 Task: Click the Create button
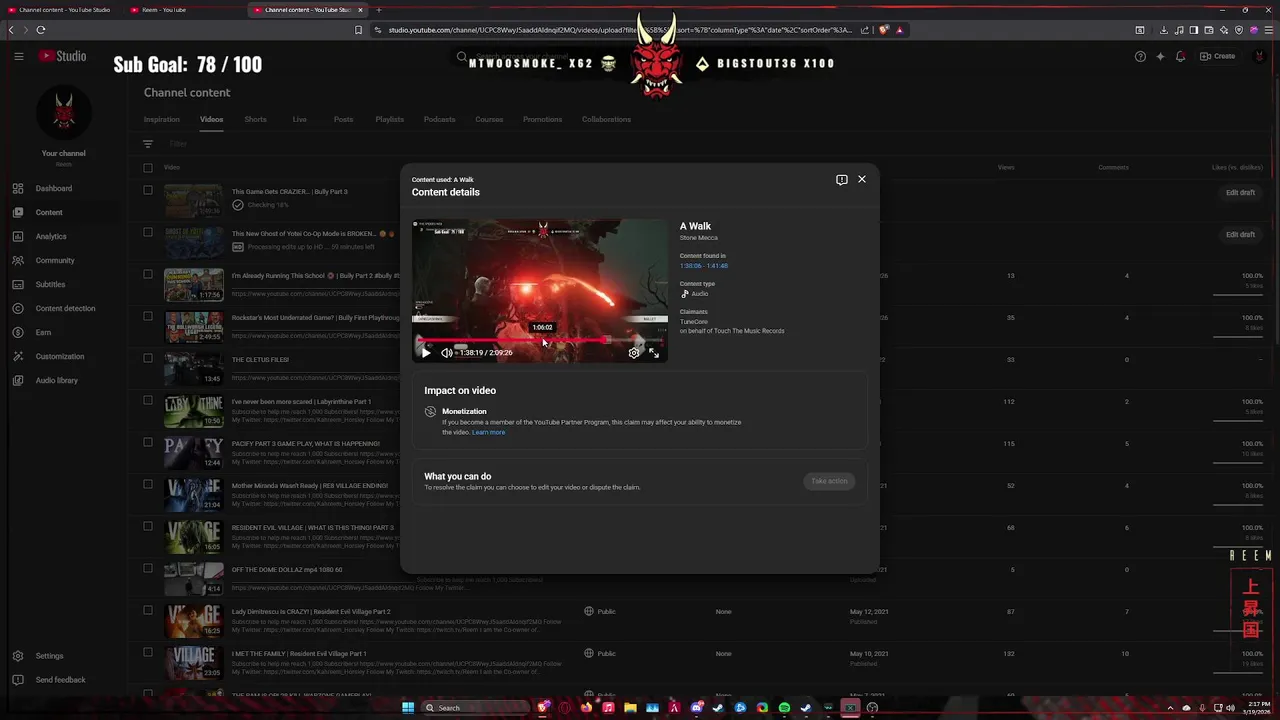1218,56
